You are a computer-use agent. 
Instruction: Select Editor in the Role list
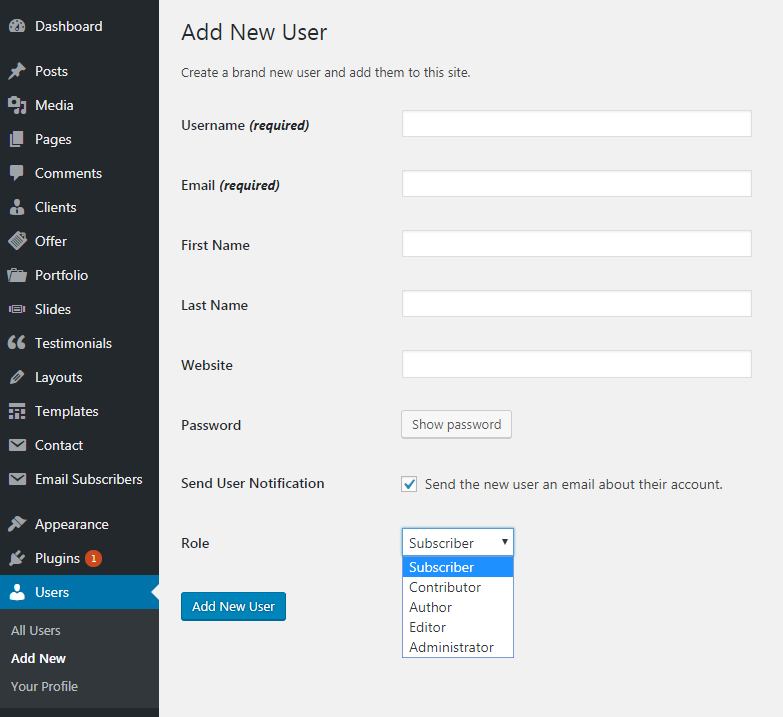(457, 627)
